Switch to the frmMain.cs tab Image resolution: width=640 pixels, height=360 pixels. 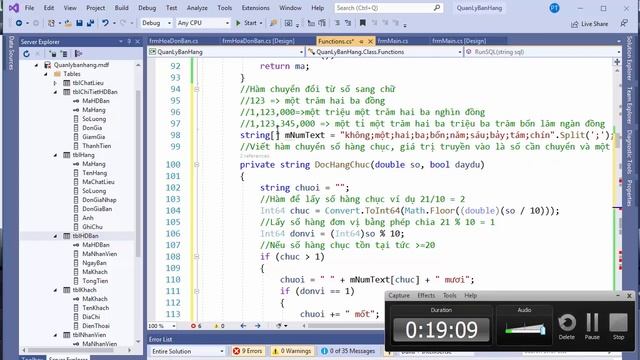(x=393, y=41)
